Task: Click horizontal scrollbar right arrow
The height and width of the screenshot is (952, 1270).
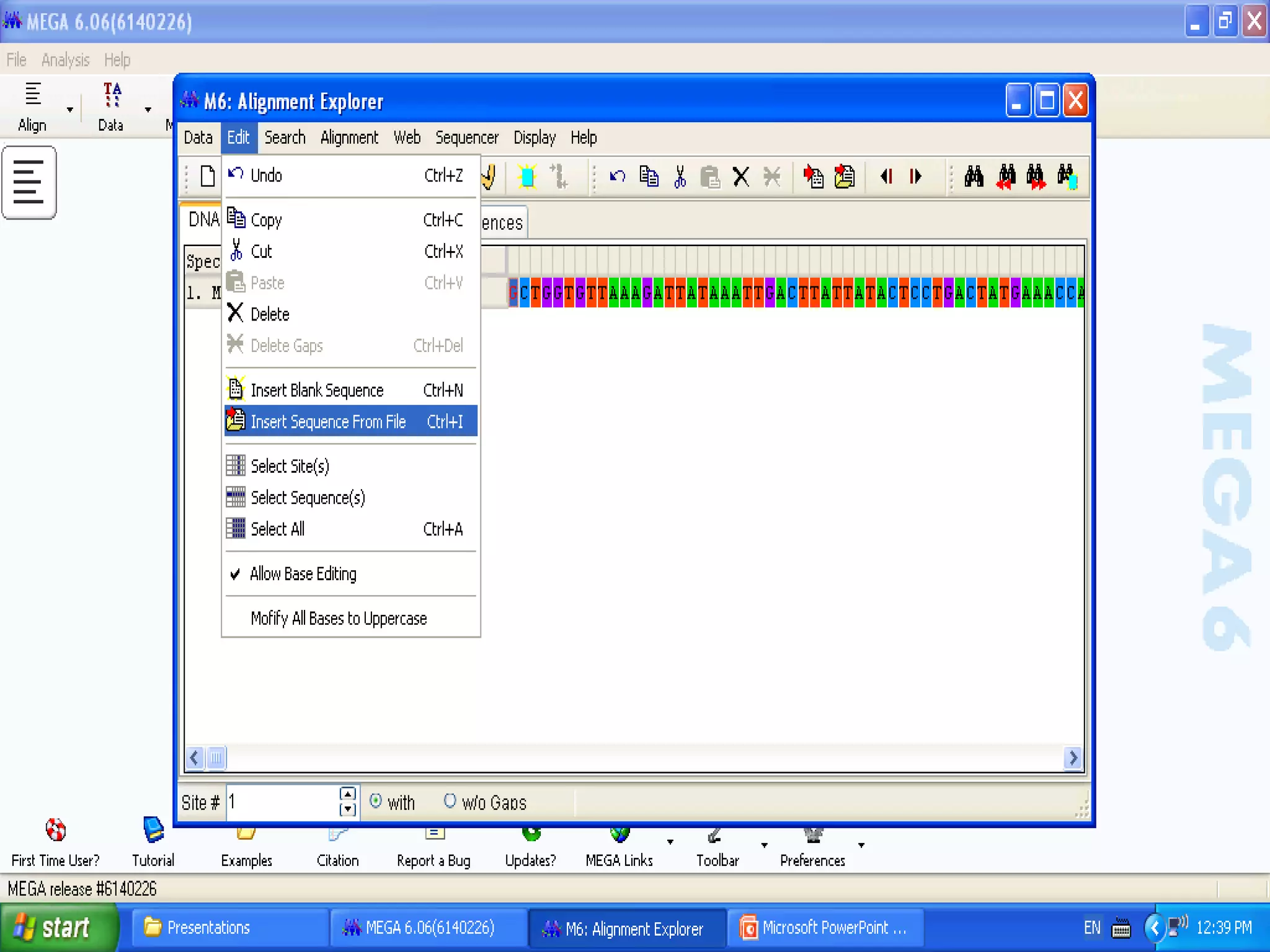Action: click(1073, 757)
